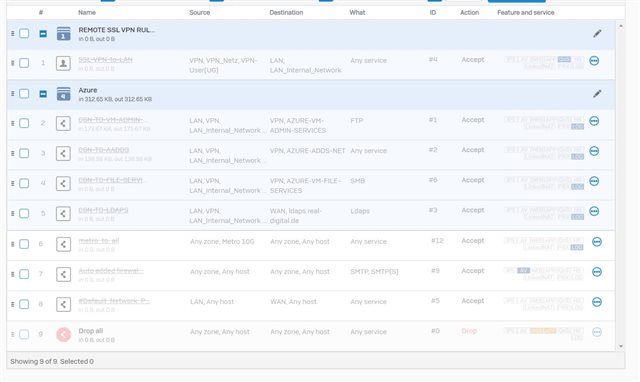
Task: Check the box for rule number 2
Action: [24, 123]
